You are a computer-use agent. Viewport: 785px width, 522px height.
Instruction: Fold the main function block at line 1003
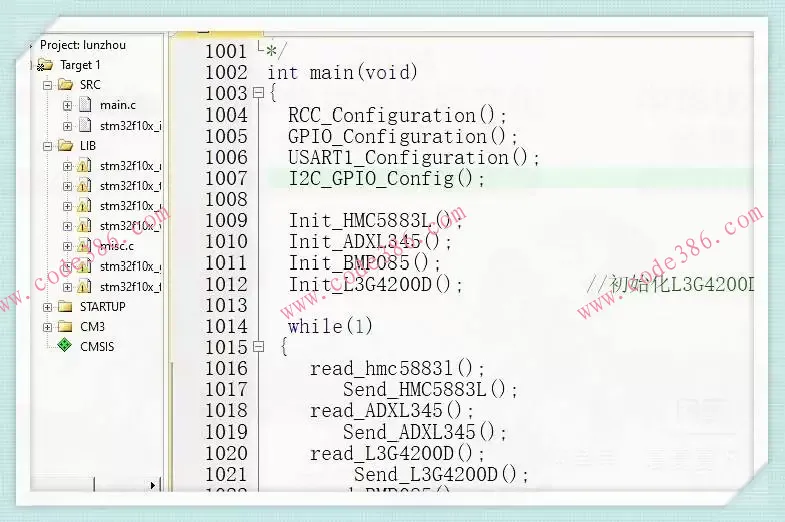click(258, 94)
